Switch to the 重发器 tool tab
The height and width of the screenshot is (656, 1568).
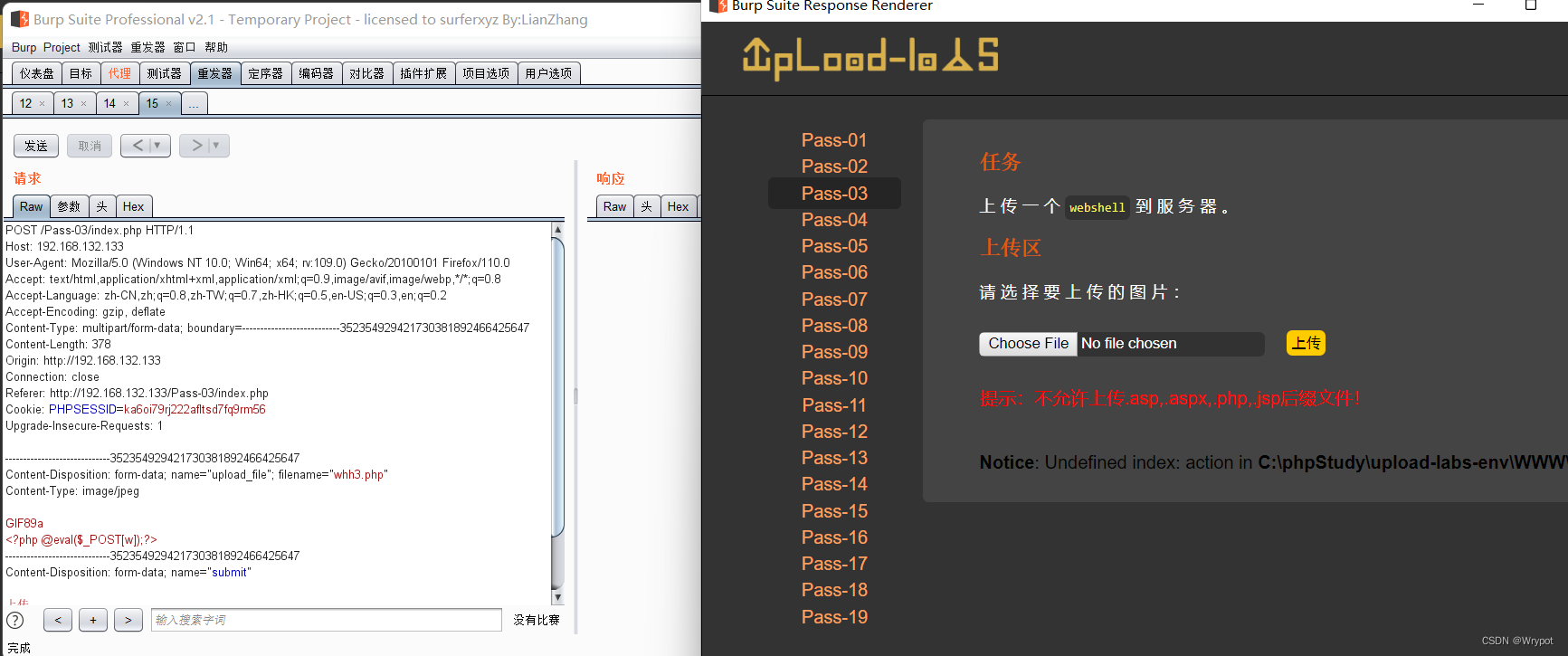[x=214, y=73]
